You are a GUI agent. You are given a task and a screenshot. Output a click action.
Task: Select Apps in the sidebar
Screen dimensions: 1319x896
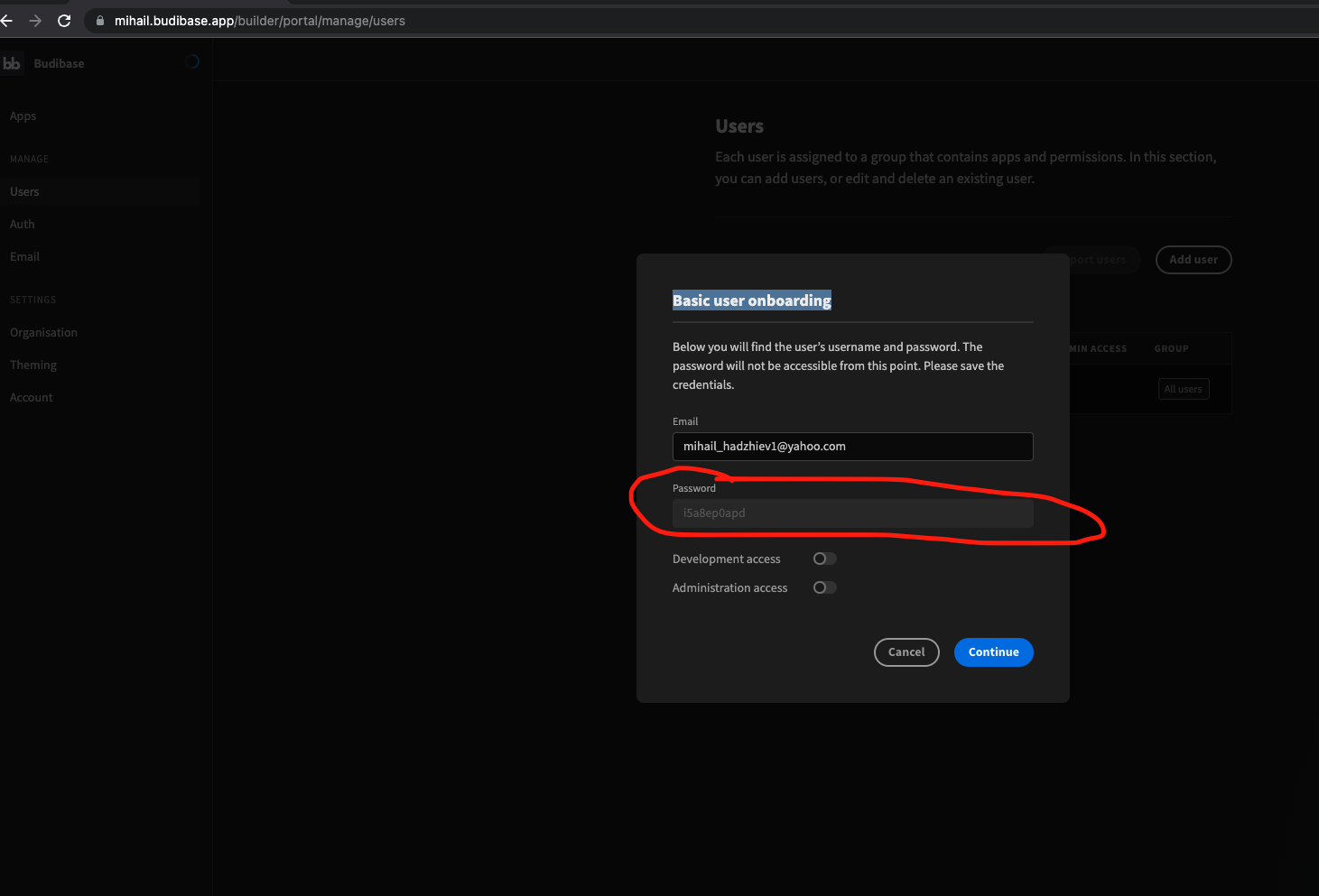23,115
